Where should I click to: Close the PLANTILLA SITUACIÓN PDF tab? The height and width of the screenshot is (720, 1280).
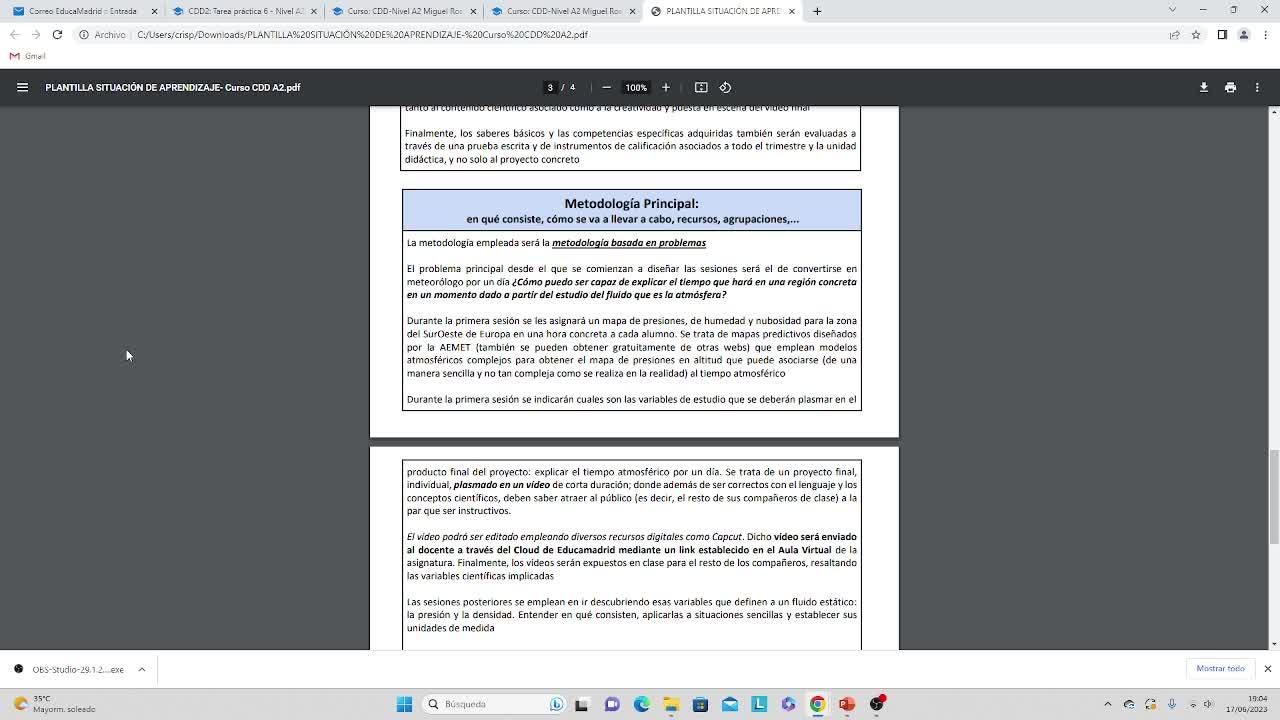(x=792, y=11)
